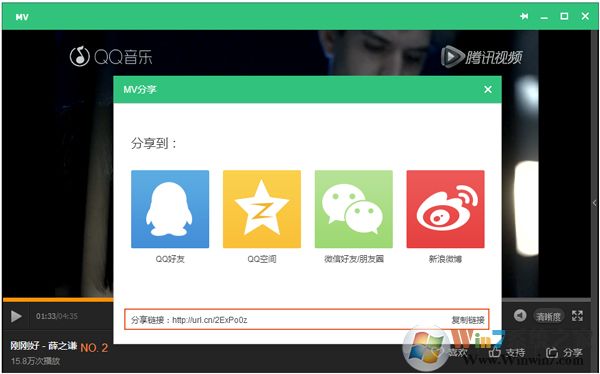Copy link with 复制链接 button

coord(468,320)
